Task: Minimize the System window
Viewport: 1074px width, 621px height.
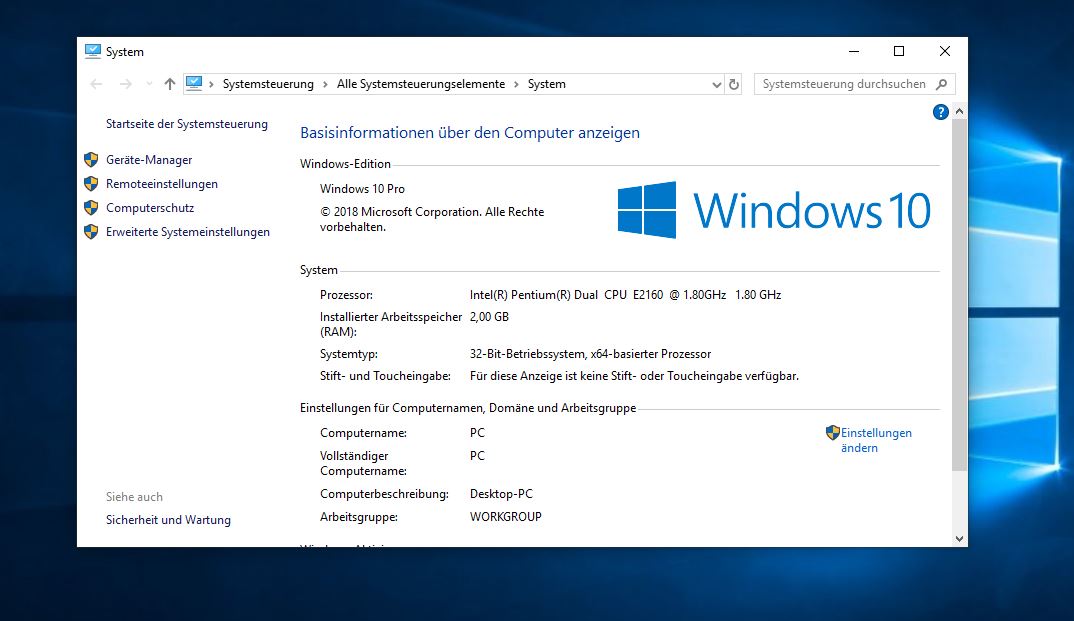Action: click(x=853, y=51)
